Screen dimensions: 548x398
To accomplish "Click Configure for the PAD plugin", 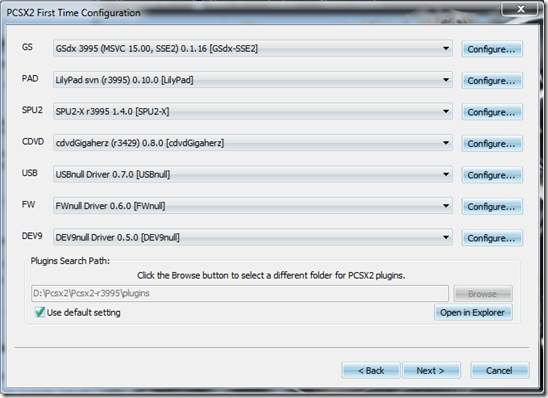I will [x=492, y=81].
